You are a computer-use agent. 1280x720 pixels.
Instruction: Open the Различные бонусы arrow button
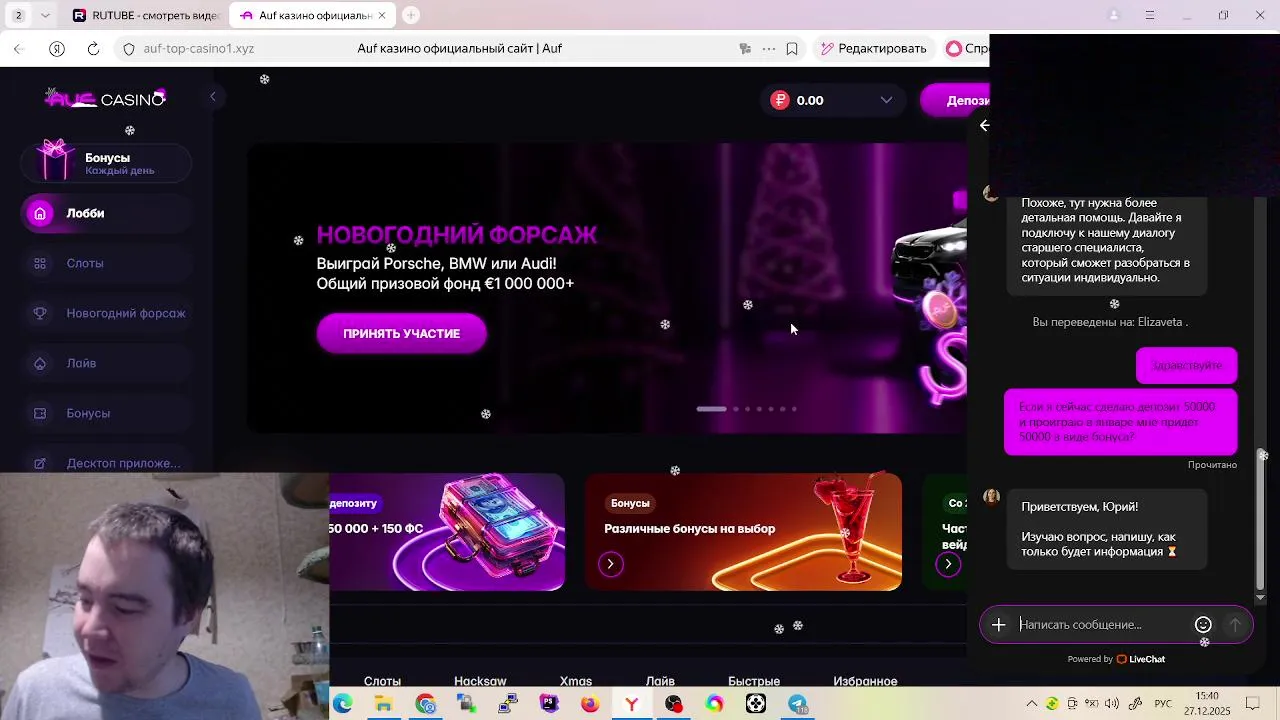click(x=610, y=564)
